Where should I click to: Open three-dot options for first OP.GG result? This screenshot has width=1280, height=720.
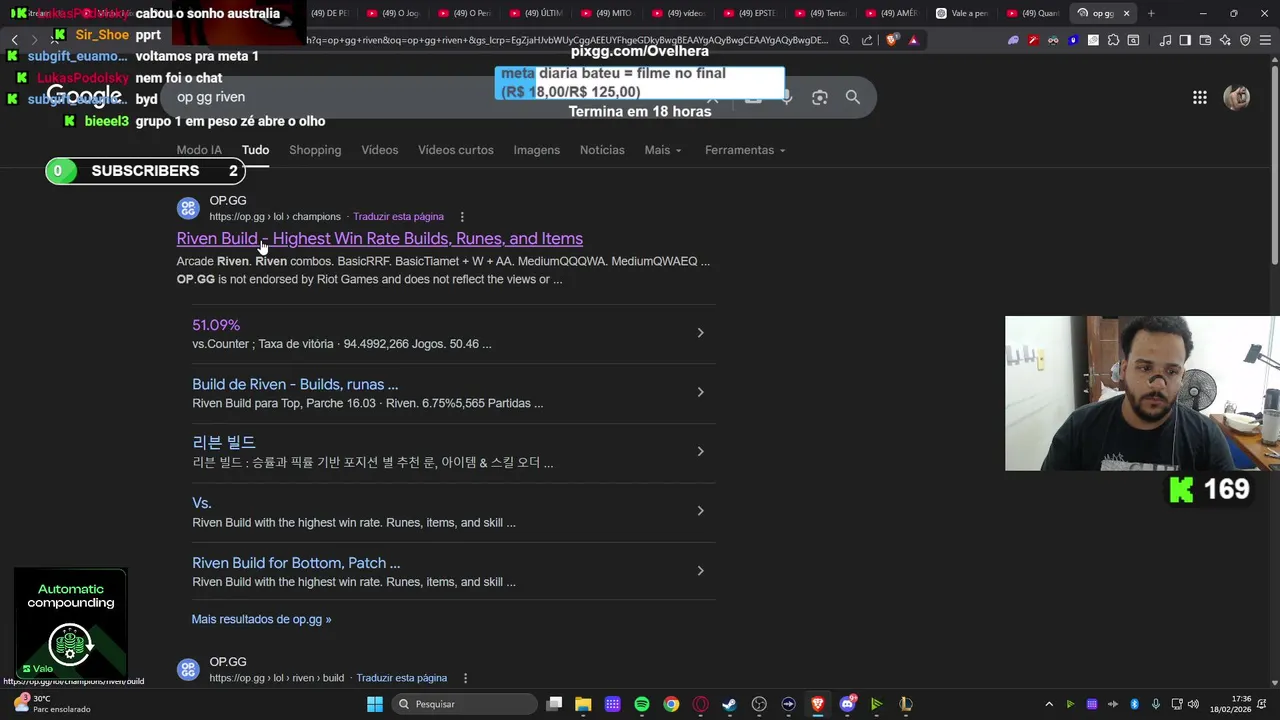pos(462,216)
